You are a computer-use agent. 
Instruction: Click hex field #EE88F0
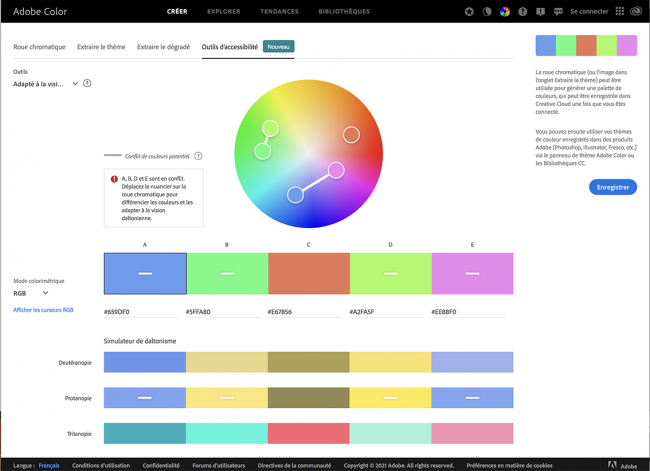pyautogui.click(x=468, y=312)
